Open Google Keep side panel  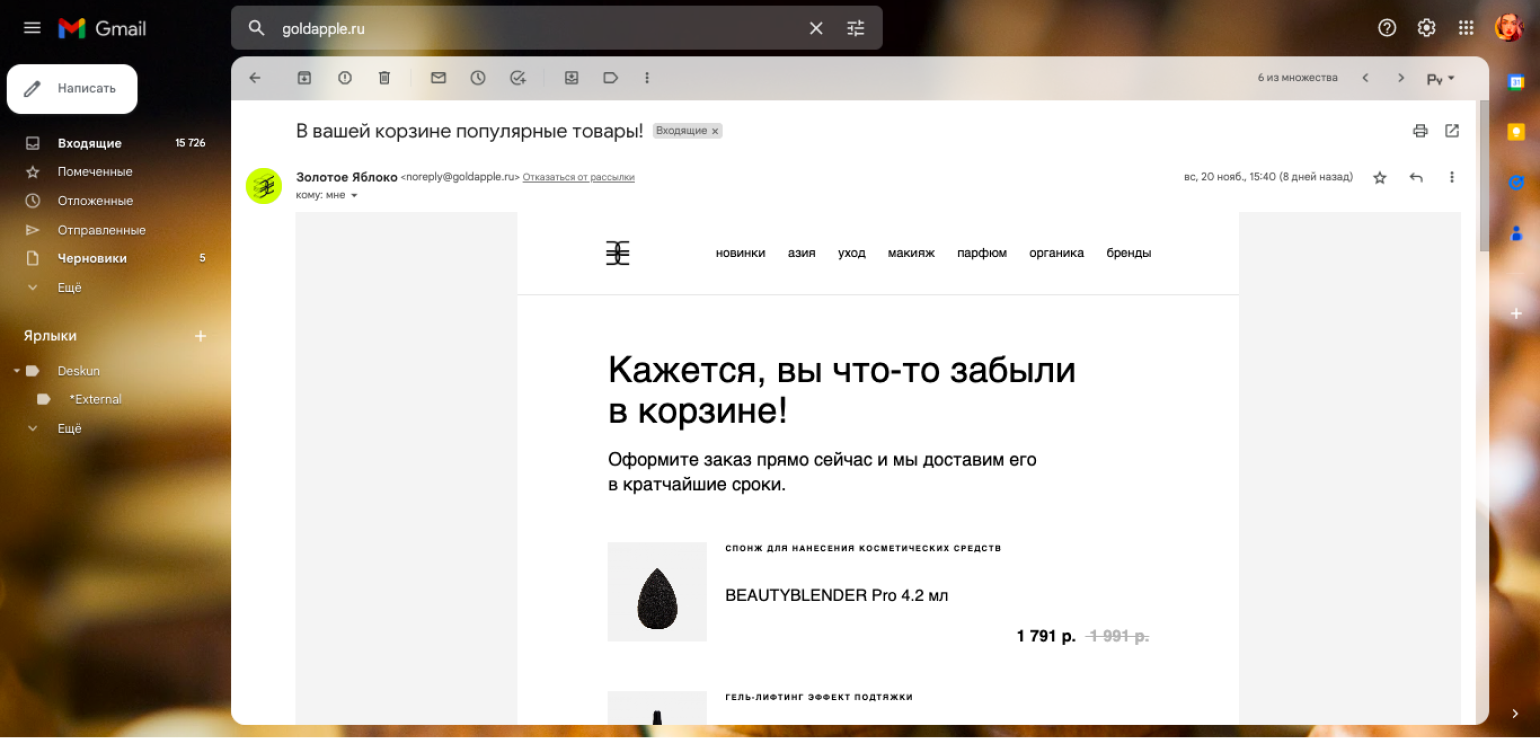coord(1516,132)
